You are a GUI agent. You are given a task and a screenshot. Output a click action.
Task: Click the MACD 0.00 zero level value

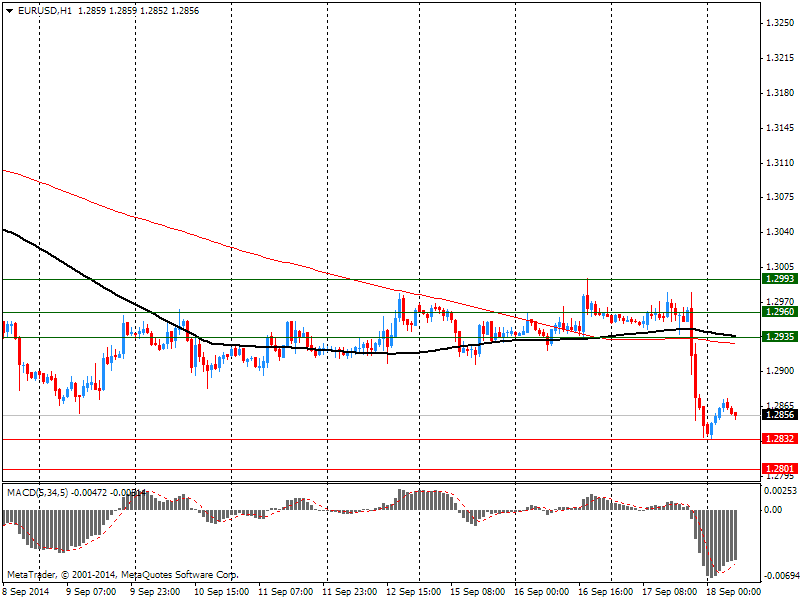coord(774,510)
